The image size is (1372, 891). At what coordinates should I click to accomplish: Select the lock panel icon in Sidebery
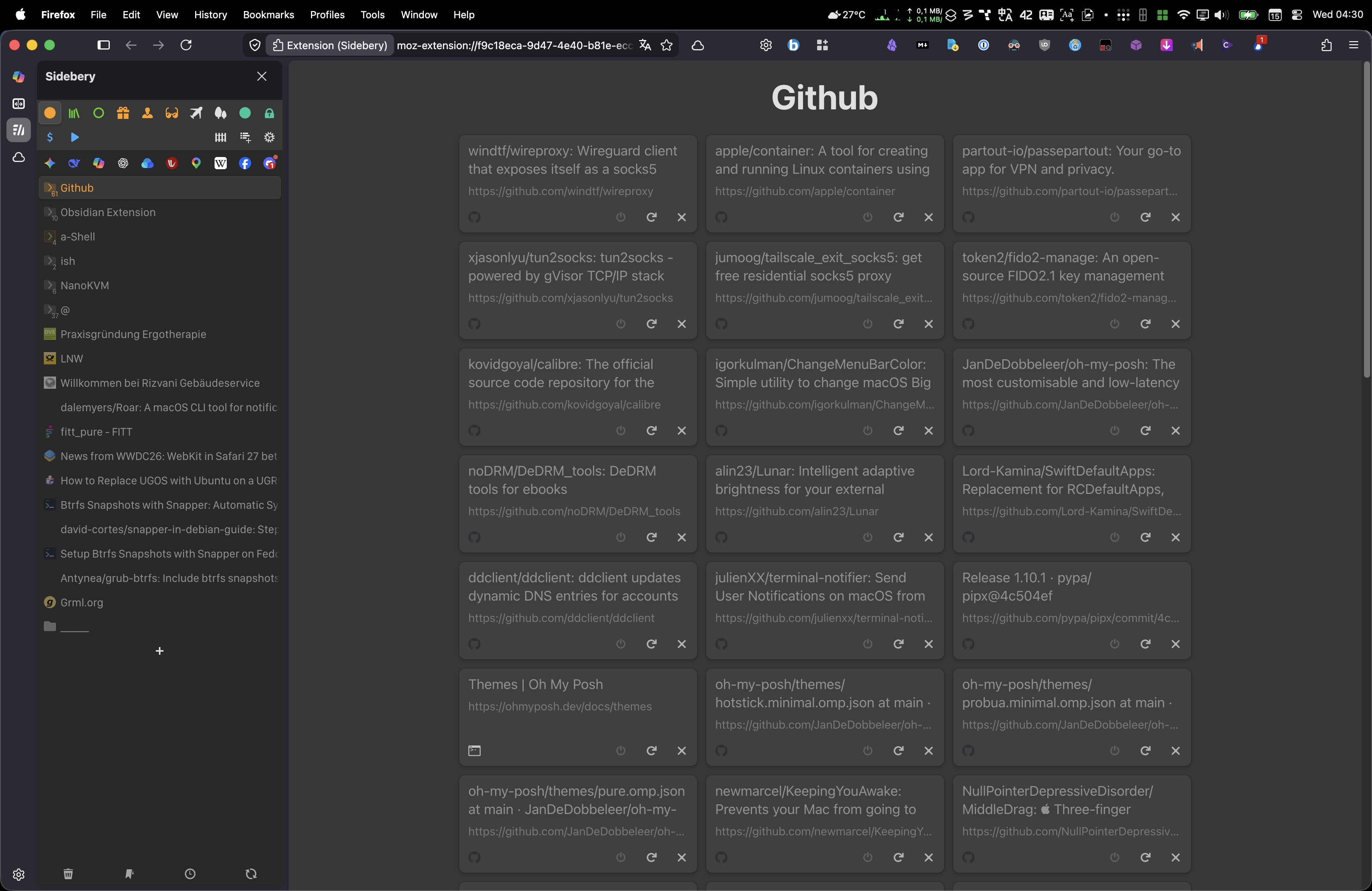269,113
